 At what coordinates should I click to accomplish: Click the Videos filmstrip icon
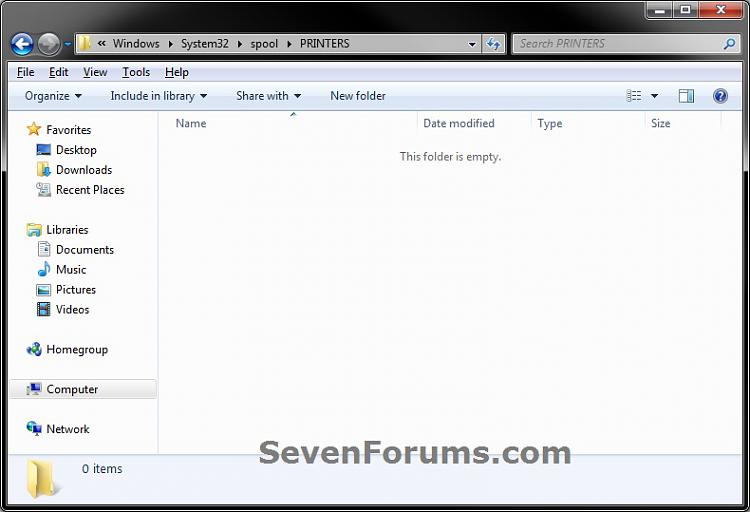point(44,309)
